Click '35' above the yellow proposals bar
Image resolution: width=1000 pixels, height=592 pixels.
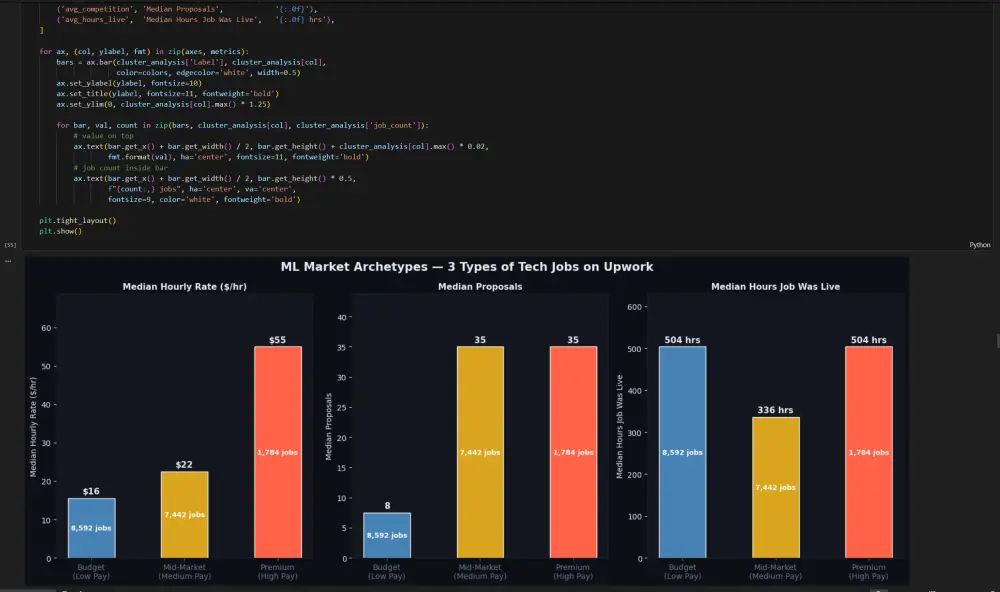pos(480,340)
